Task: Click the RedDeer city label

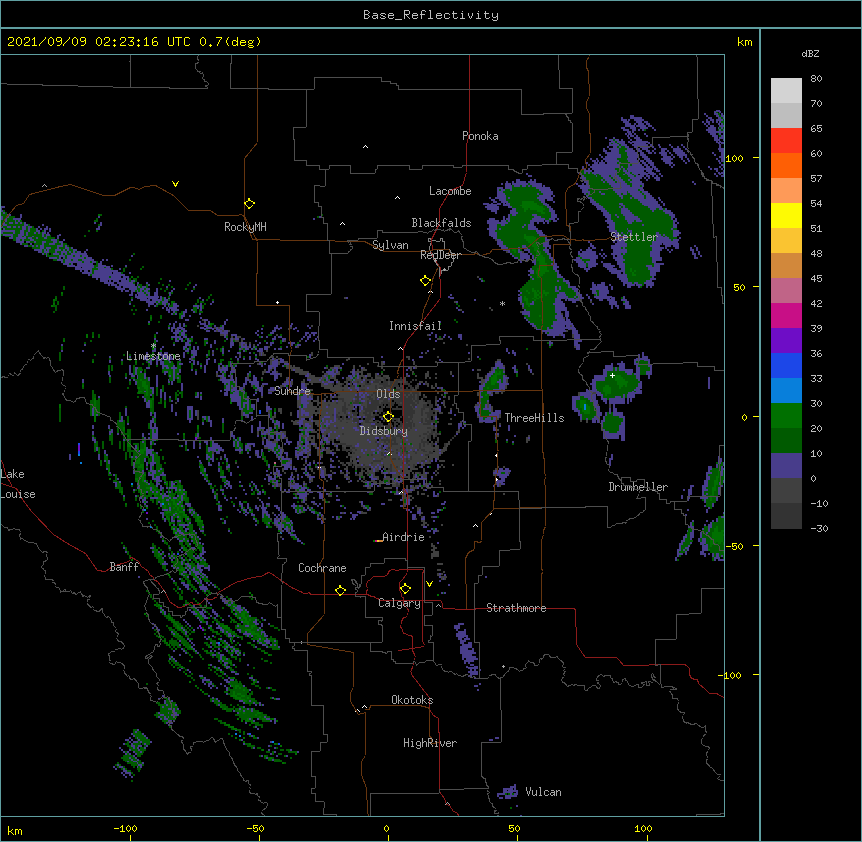Action: [x=440, y=255]
